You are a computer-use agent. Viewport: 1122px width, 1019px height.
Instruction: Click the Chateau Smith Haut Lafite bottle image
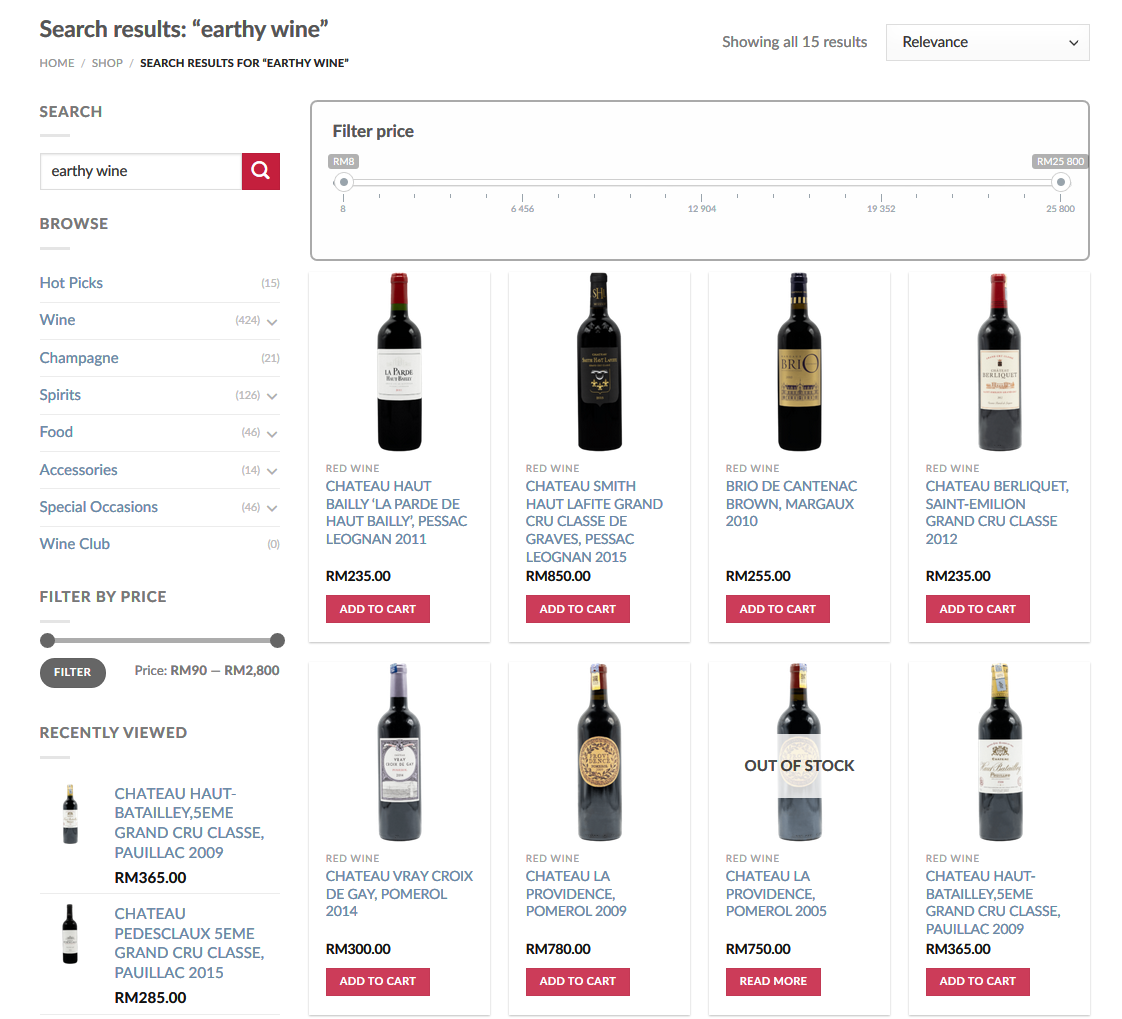[599, 362]
